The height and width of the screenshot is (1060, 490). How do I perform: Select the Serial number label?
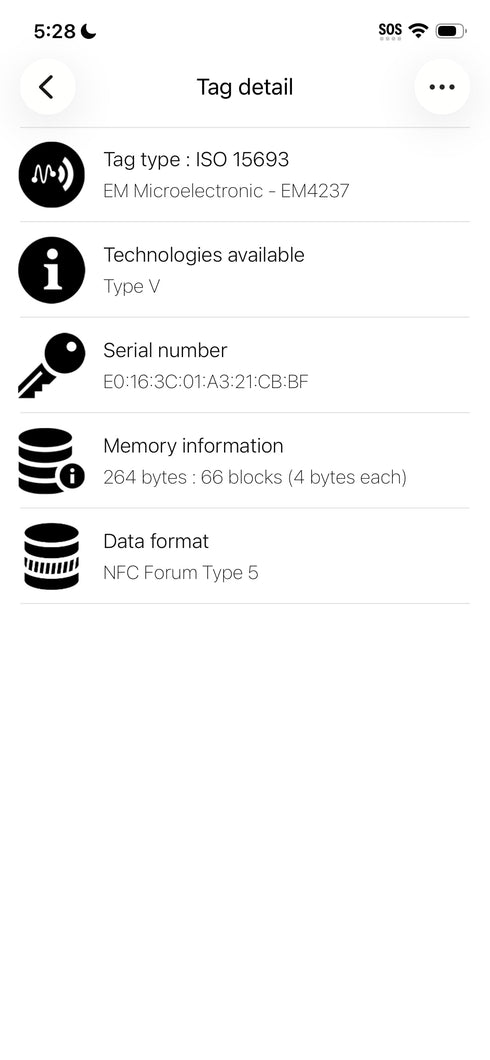(x=165, y=350)
